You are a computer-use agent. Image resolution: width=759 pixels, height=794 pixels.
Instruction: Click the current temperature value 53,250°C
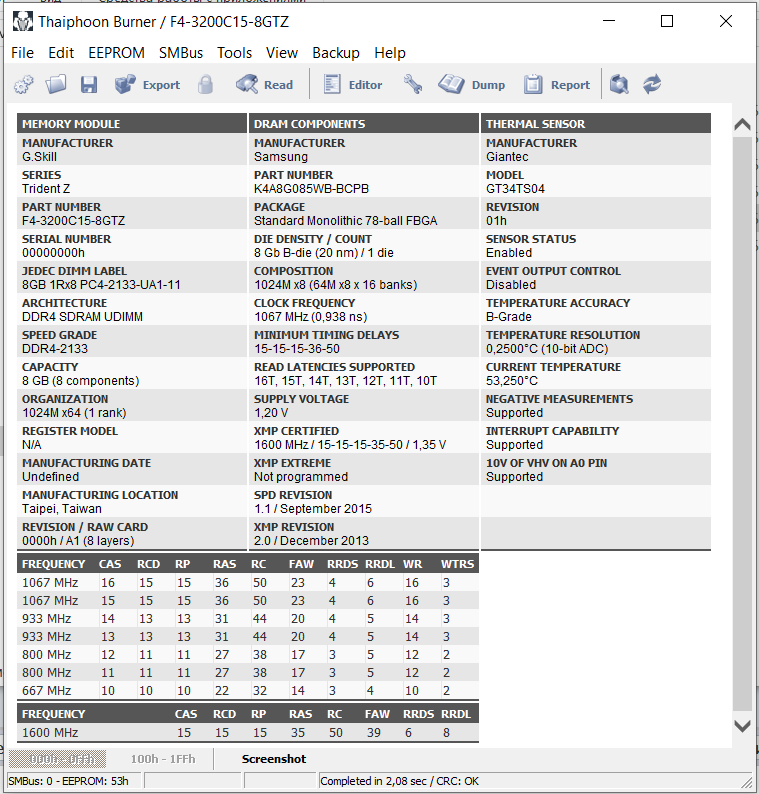point(512,381)
